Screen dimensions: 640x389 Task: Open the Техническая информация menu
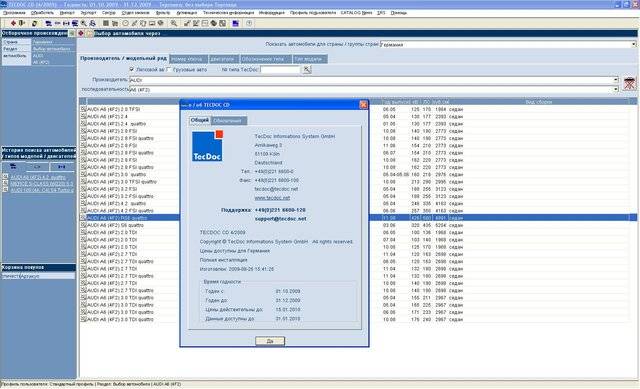[228, 13]
